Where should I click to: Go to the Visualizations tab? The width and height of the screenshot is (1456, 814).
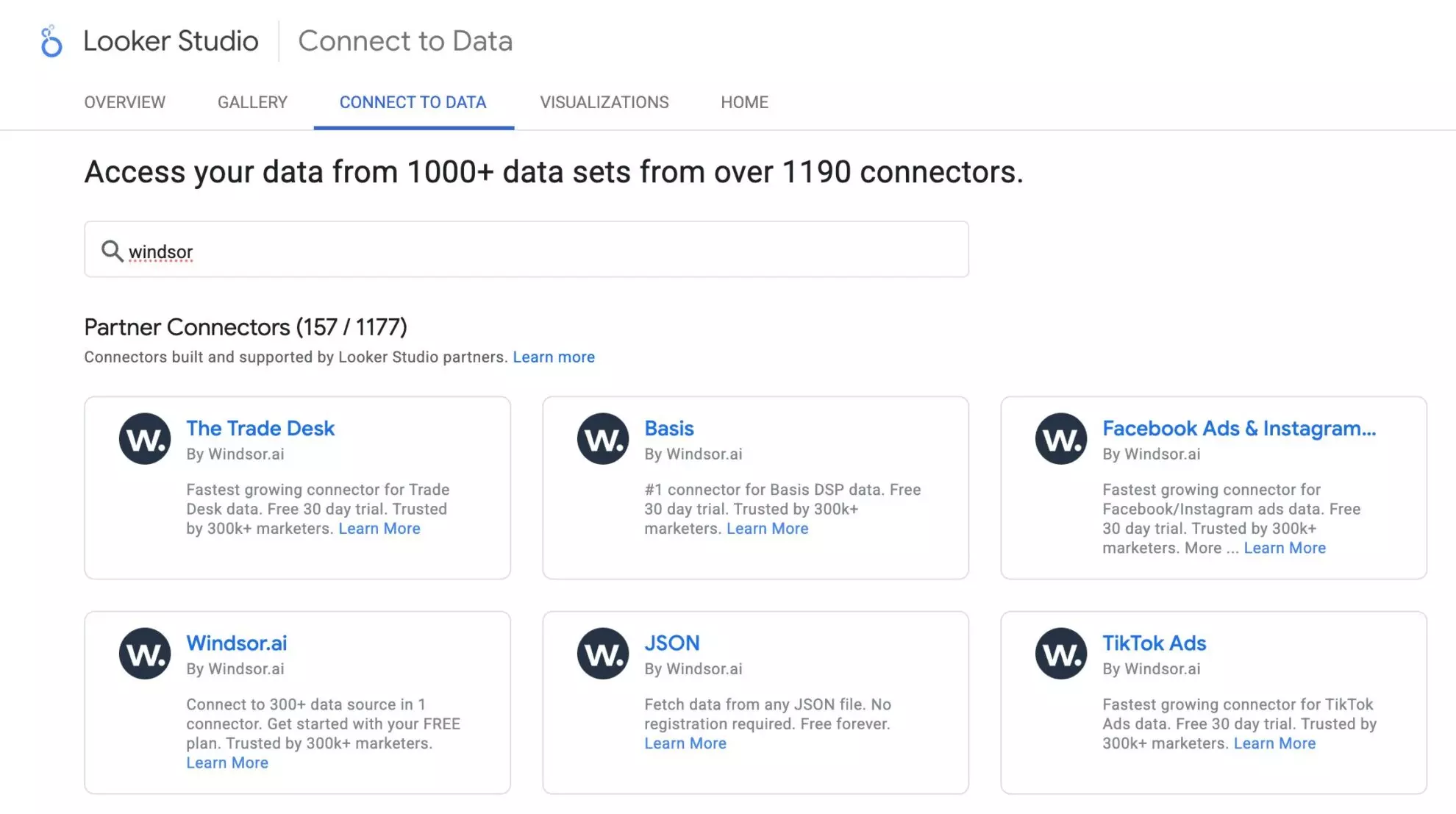point(604,102)
